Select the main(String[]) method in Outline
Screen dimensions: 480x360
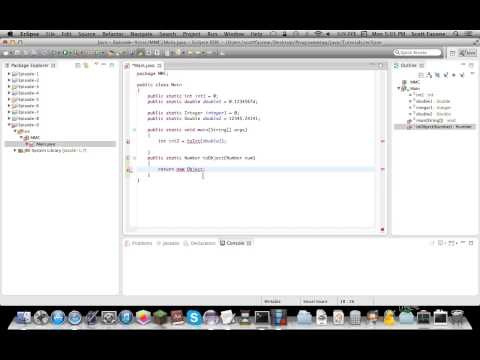pyautogui.click(x=432, y=120)
